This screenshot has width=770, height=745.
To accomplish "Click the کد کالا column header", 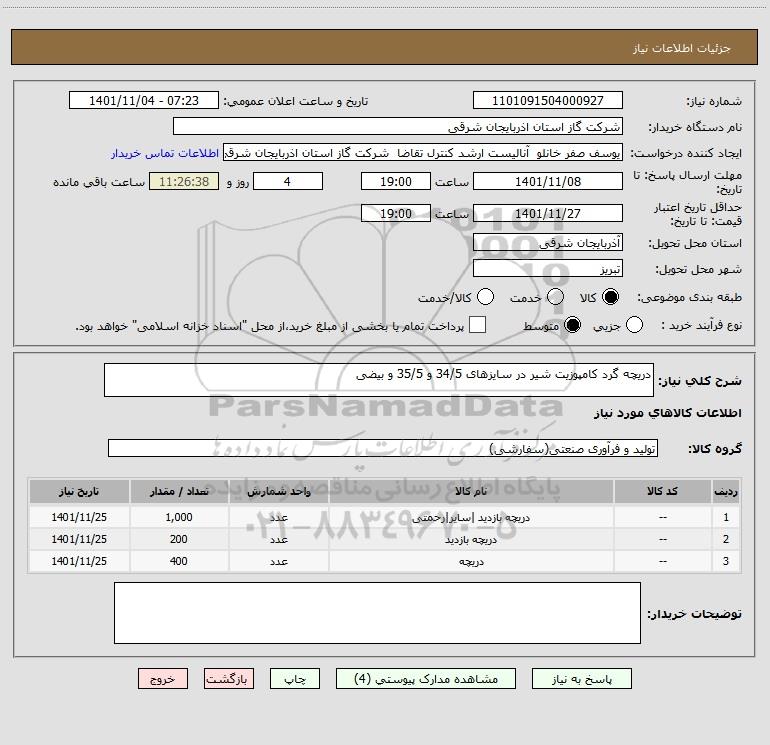I will tap(662, 491).
